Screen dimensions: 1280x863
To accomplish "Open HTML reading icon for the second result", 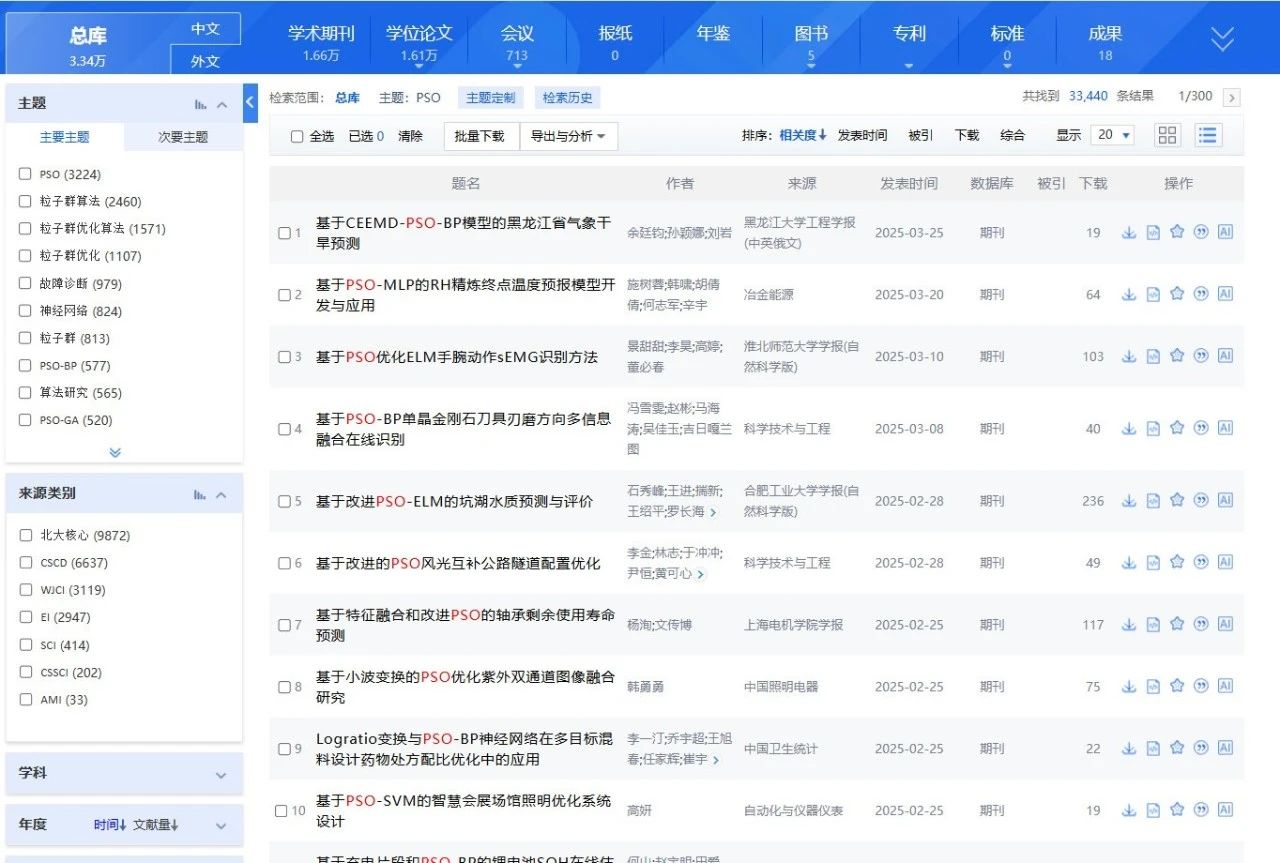I will tap(1153, 295).
